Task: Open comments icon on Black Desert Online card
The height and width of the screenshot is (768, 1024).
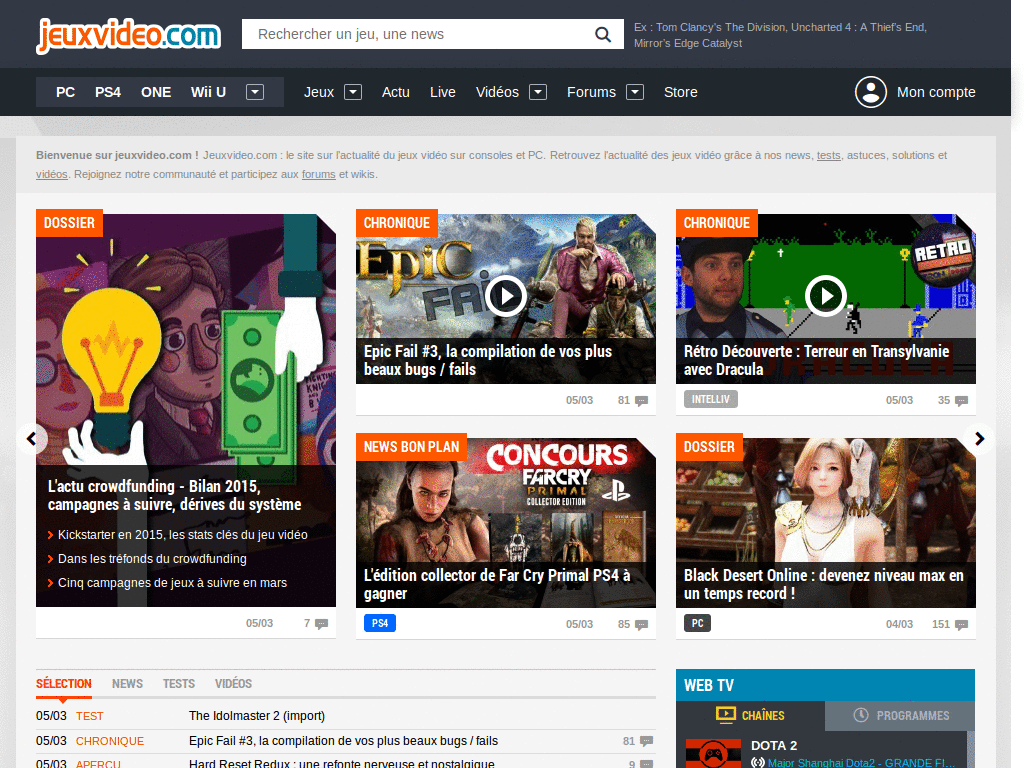Action: coord(962,625)
